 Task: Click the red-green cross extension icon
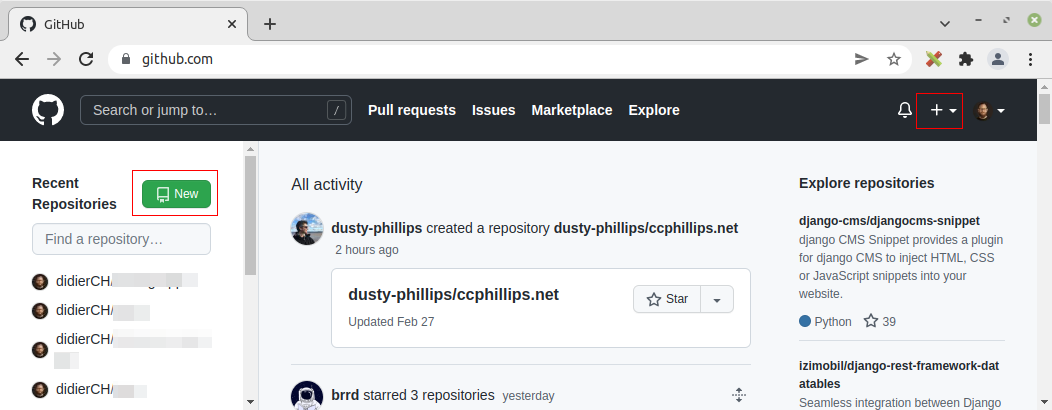933,59
